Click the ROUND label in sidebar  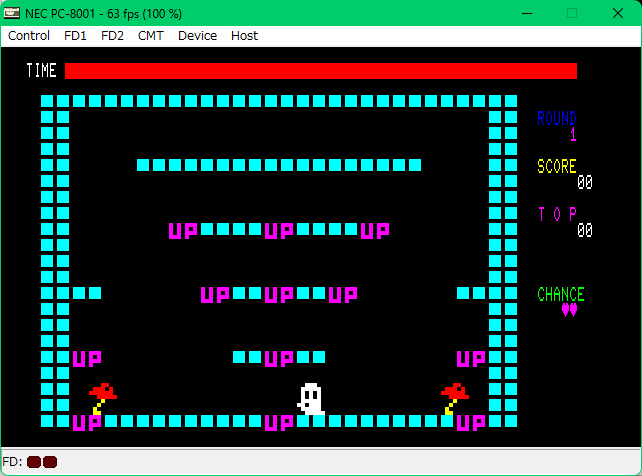[556, 119]
